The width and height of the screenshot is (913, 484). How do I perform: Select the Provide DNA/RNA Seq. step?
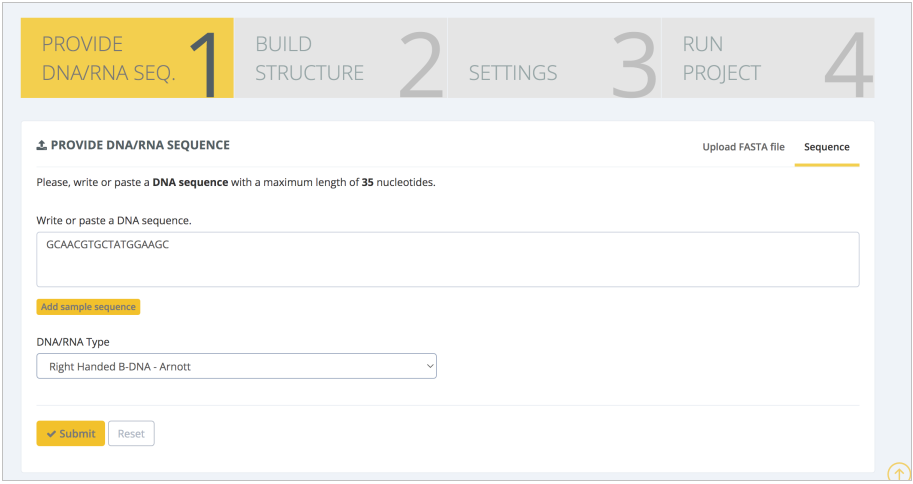[x=109, y=59]
